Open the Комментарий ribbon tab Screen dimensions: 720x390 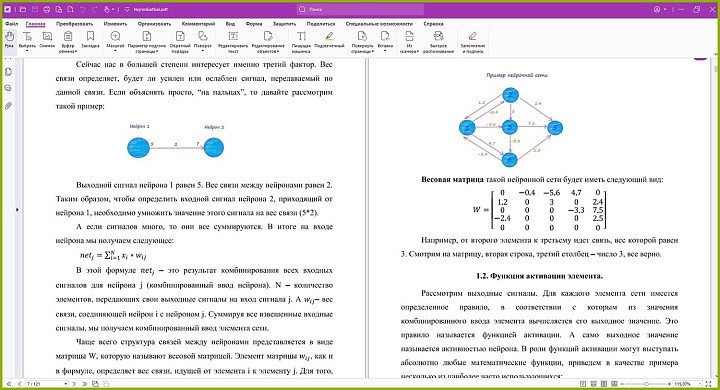(x=198, y=23)
